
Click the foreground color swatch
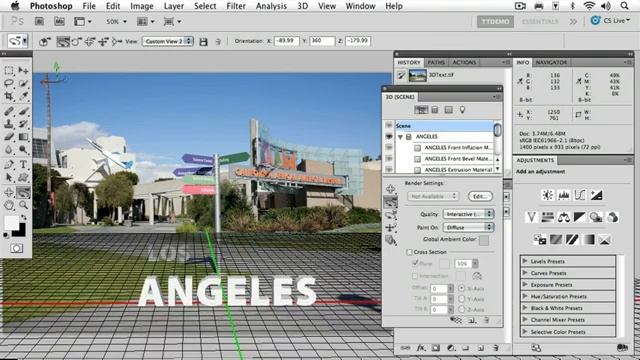[x=11, y=223]
